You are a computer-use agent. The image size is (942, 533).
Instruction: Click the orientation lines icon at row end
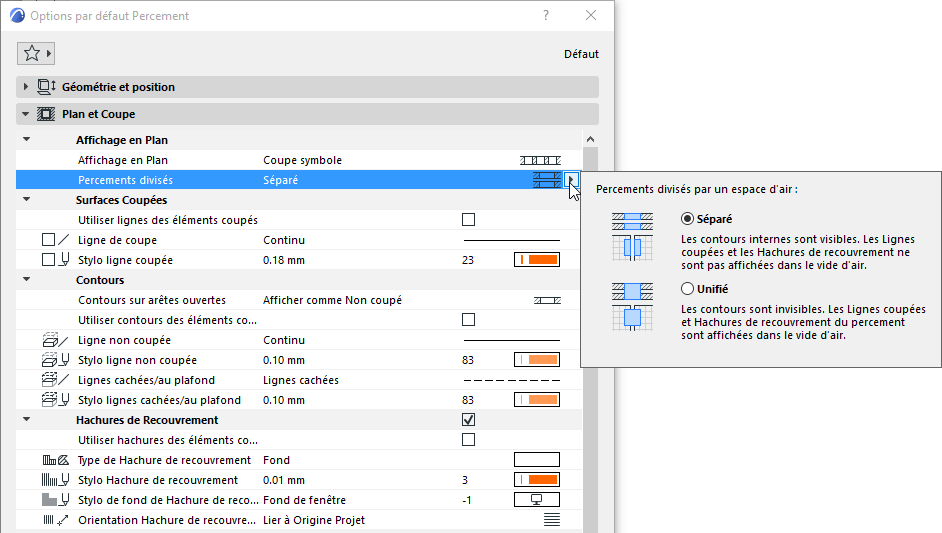tap(552, 520)
